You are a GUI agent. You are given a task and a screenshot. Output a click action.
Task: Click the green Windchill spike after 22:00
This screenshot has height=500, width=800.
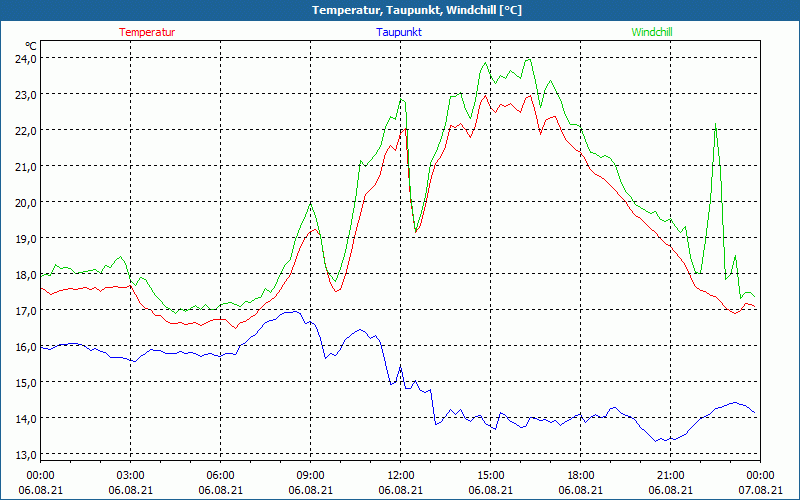point(716,124)
